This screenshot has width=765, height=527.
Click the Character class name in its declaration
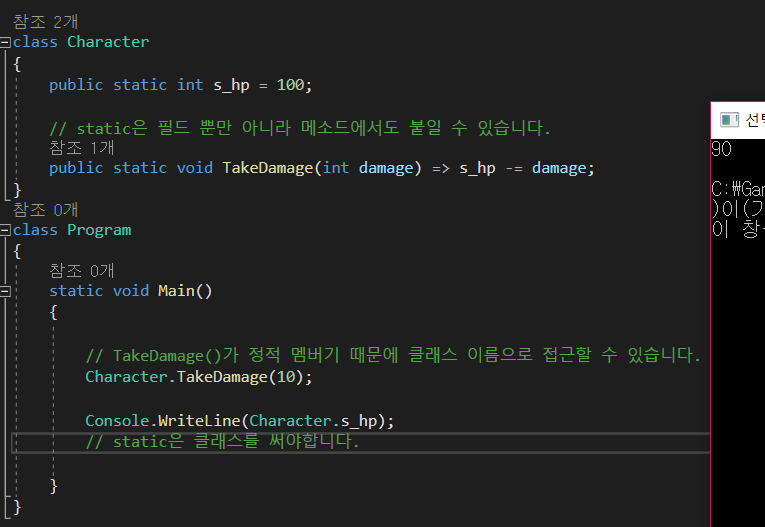108,42
